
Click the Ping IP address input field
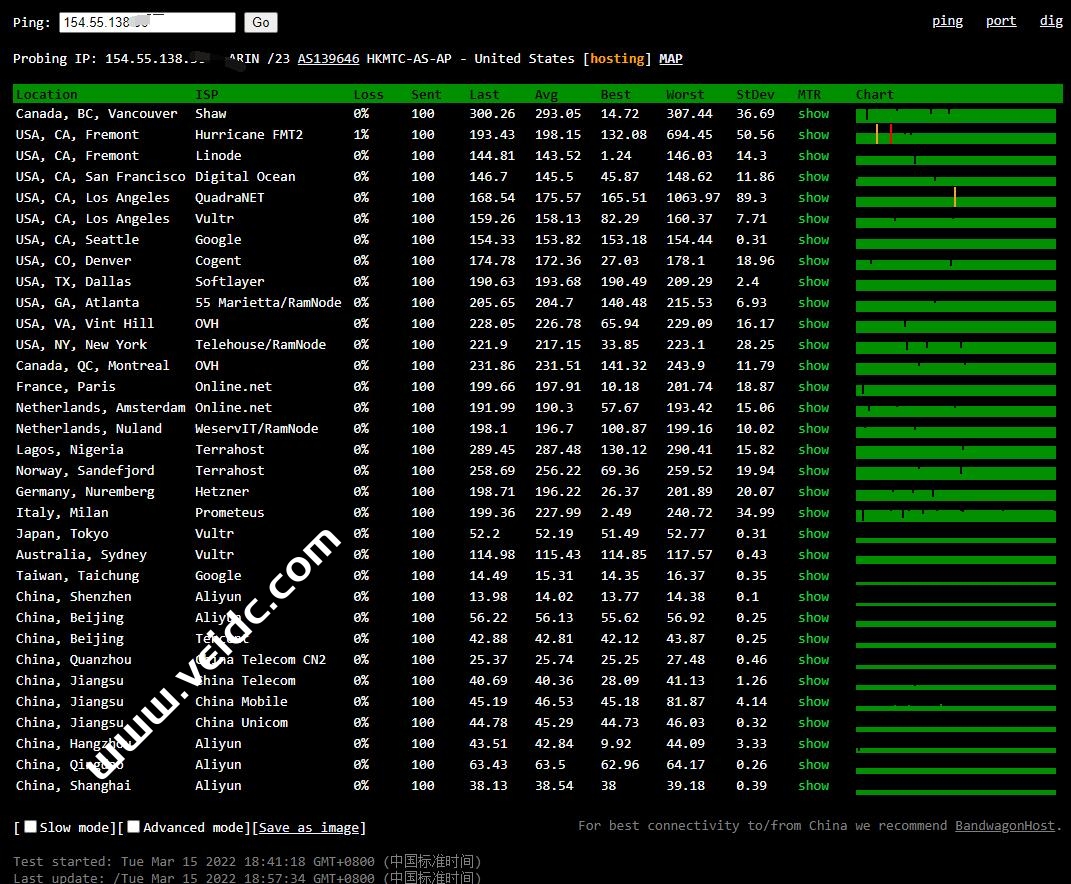[147, 22]
